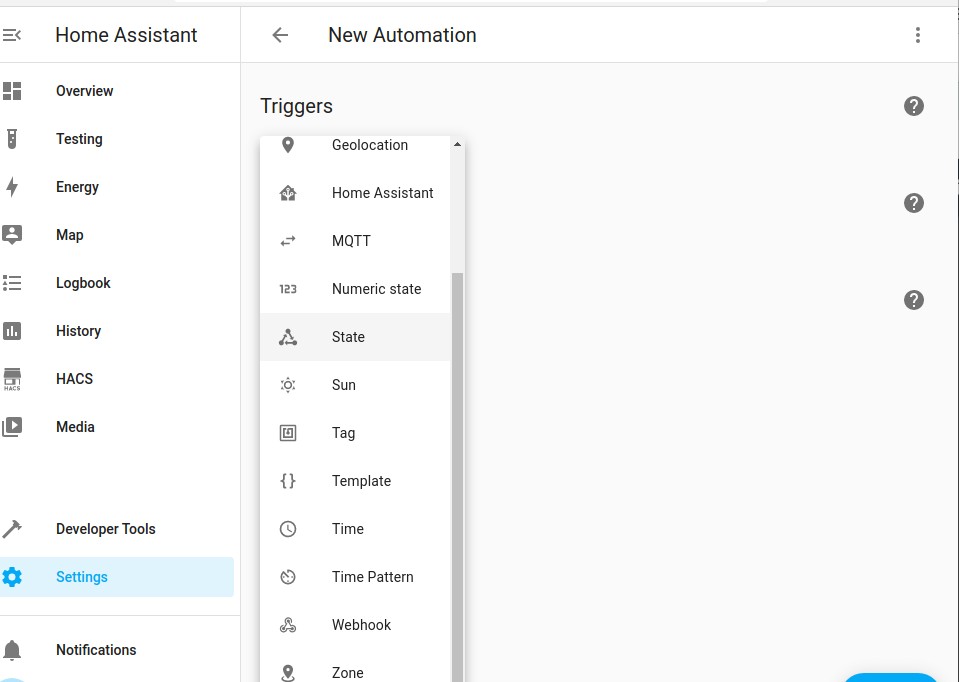Click the Time Pattern timer icon

click(287, 577)
